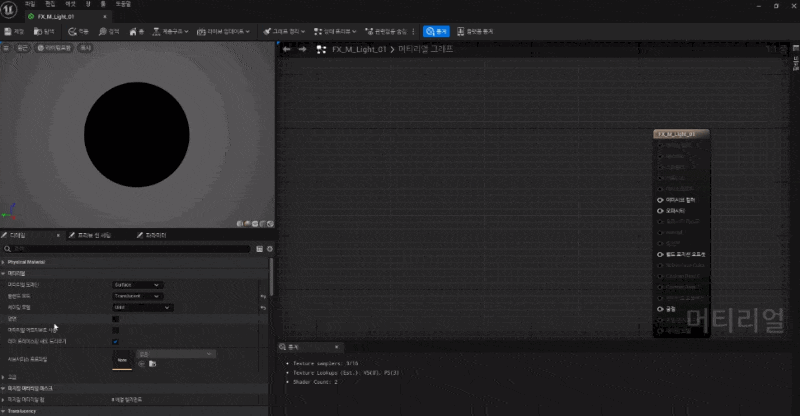800x416 pixels.
Task: Open the details panel settings gear
Action: pos(269,248)
